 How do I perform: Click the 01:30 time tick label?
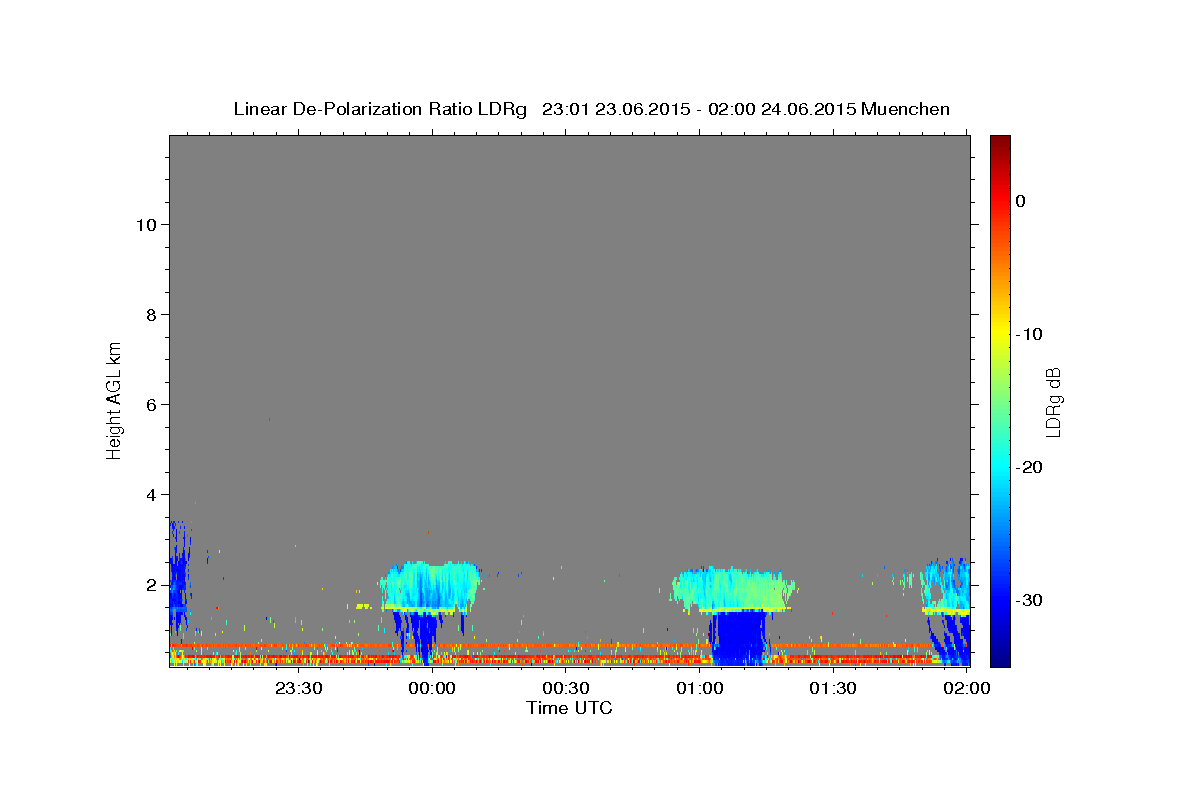[x=832, y=688]
